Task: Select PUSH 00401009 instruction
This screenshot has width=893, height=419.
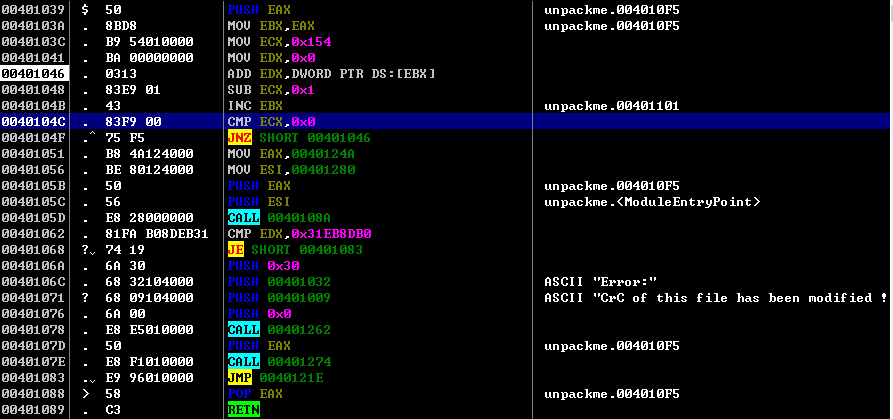Action: (279, 297)
